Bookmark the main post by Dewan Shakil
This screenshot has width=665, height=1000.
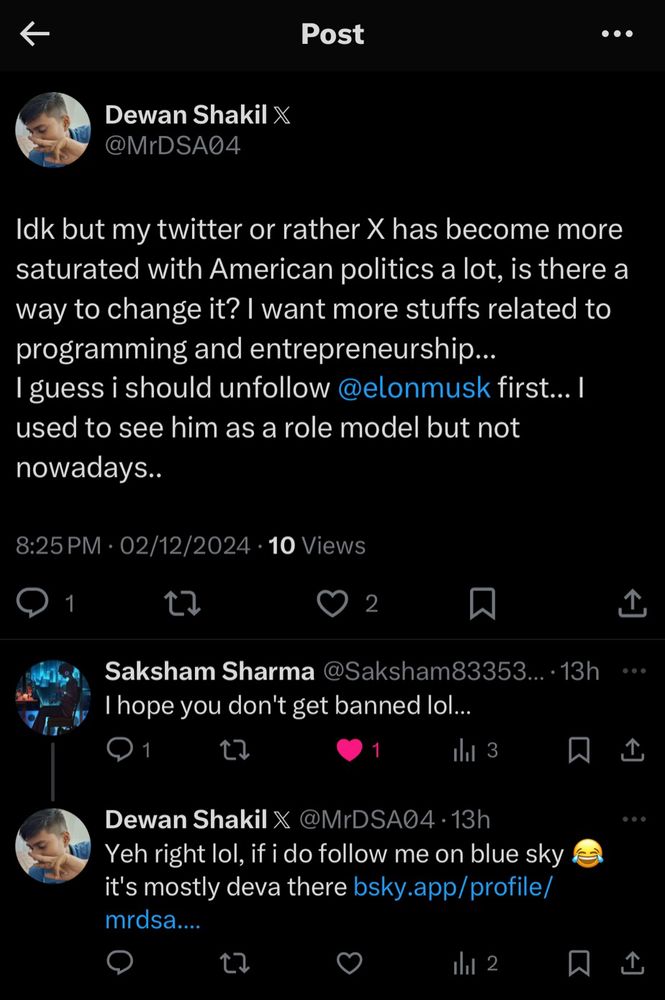(483, 602)
